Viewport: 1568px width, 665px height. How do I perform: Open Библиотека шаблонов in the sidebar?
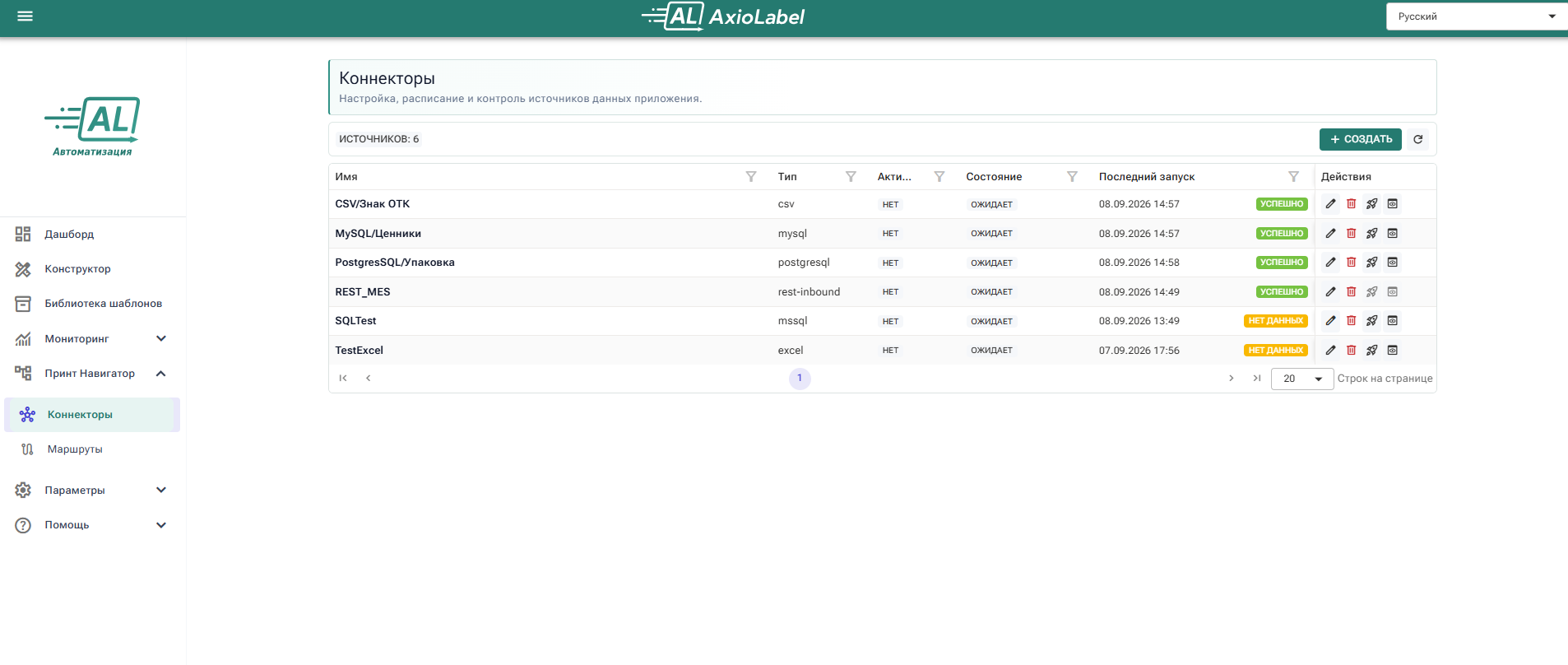click(92, 304)
